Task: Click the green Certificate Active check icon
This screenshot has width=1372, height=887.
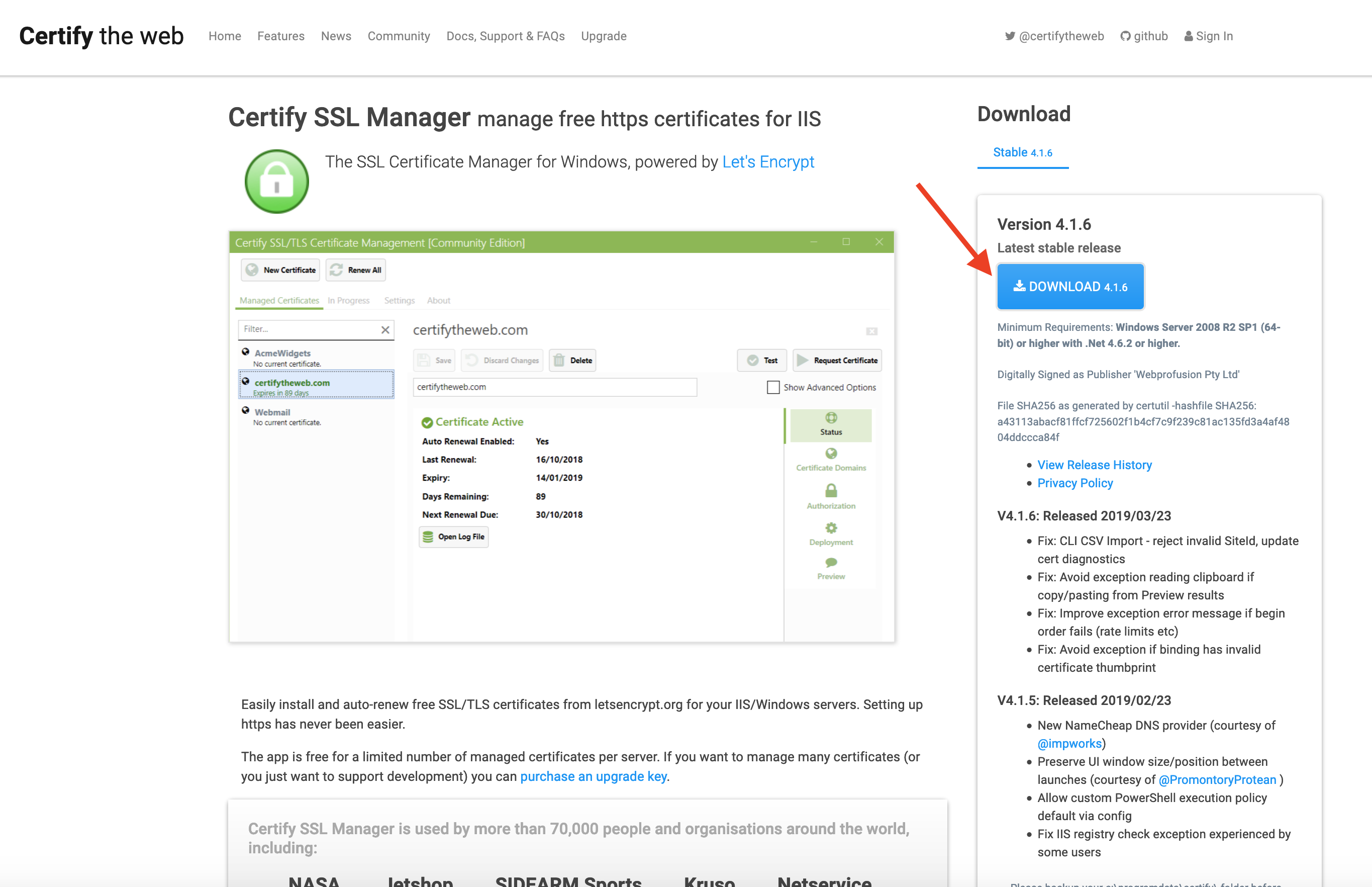Action: pyautogui.click(x=427, y=423)
